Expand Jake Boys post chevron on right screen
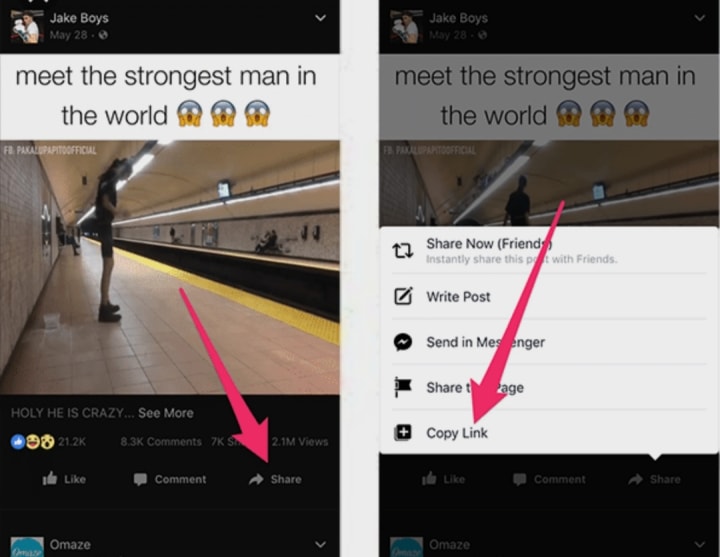Image resolution: width=720 pixels, height=557 pixels. point(699,18)
